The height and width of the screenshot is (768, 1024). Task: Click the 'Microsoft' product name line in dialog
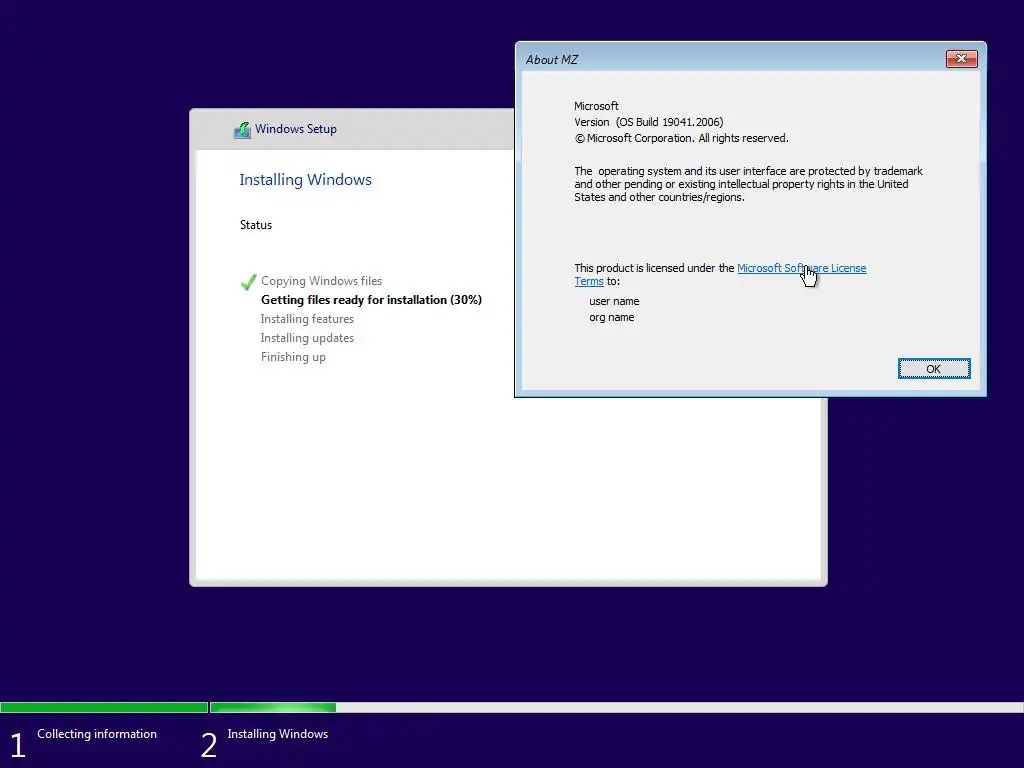coord(596,106)
